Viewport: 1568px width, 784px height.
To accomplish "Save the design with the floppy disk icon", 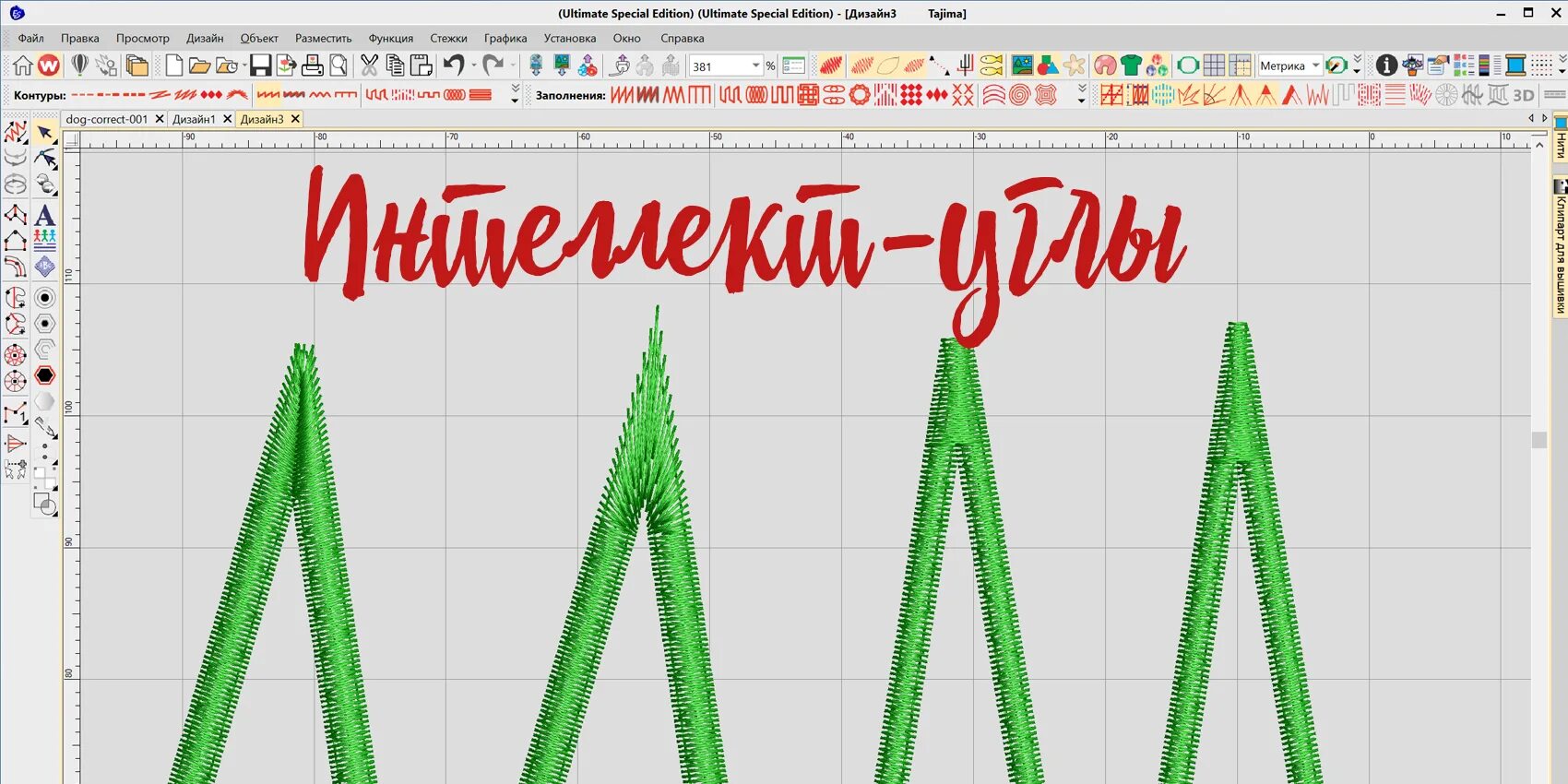I will 260,65.
